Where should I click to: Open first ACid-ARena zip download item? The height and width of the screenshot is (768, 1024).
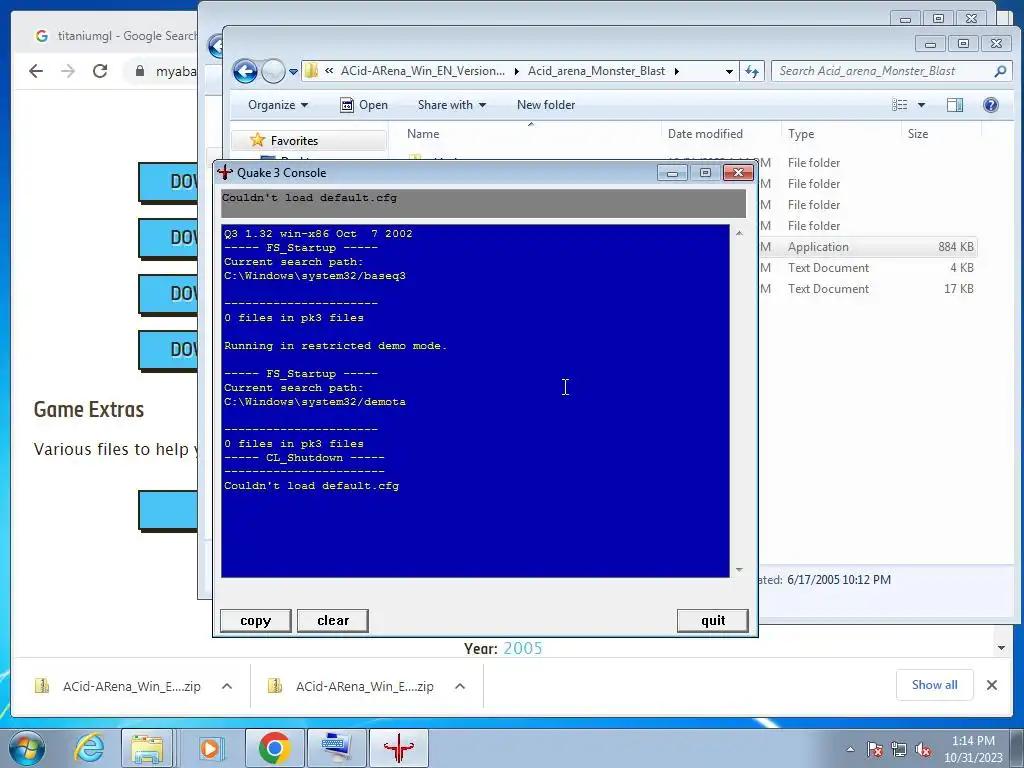coord(120,686)
